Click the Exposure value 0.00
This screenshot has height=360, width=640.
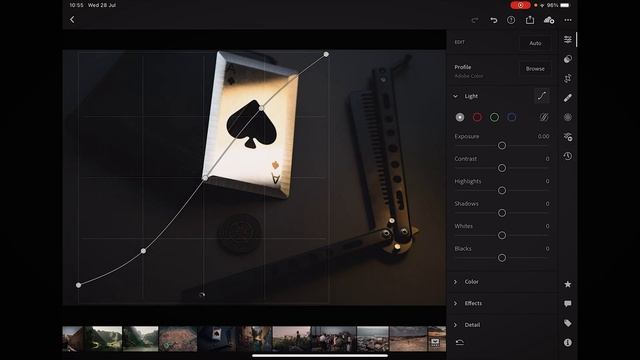tap(543, 136)
